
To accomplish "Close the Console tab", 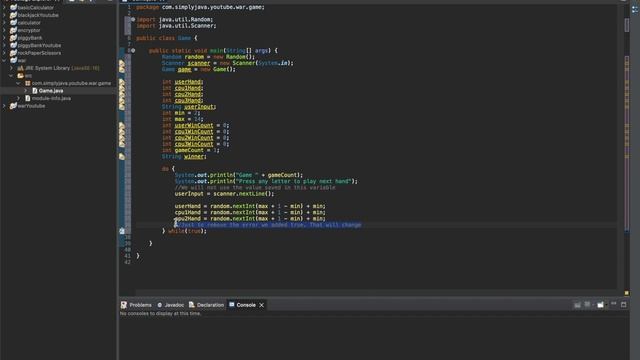I will [x=262, y=305].
